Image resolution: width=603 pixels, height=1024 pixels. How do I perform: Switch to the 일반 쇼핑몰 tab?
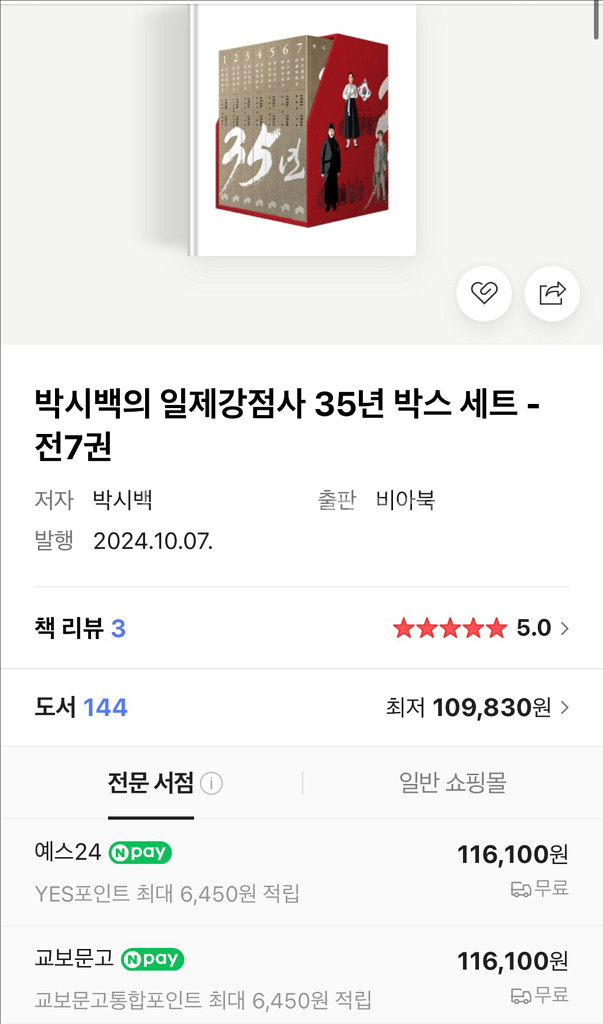tap(452, 785)
